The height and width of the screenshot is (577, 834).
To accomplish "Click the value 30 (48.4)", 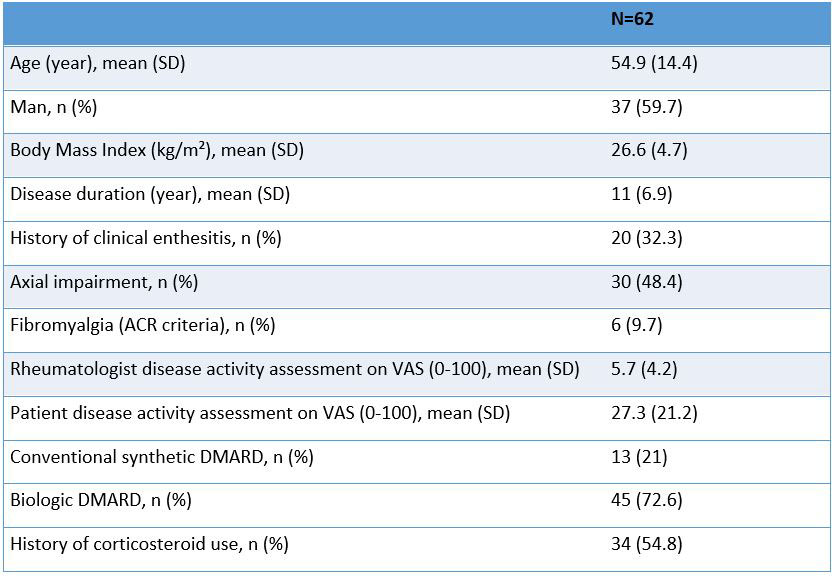I will pos(648,282).
